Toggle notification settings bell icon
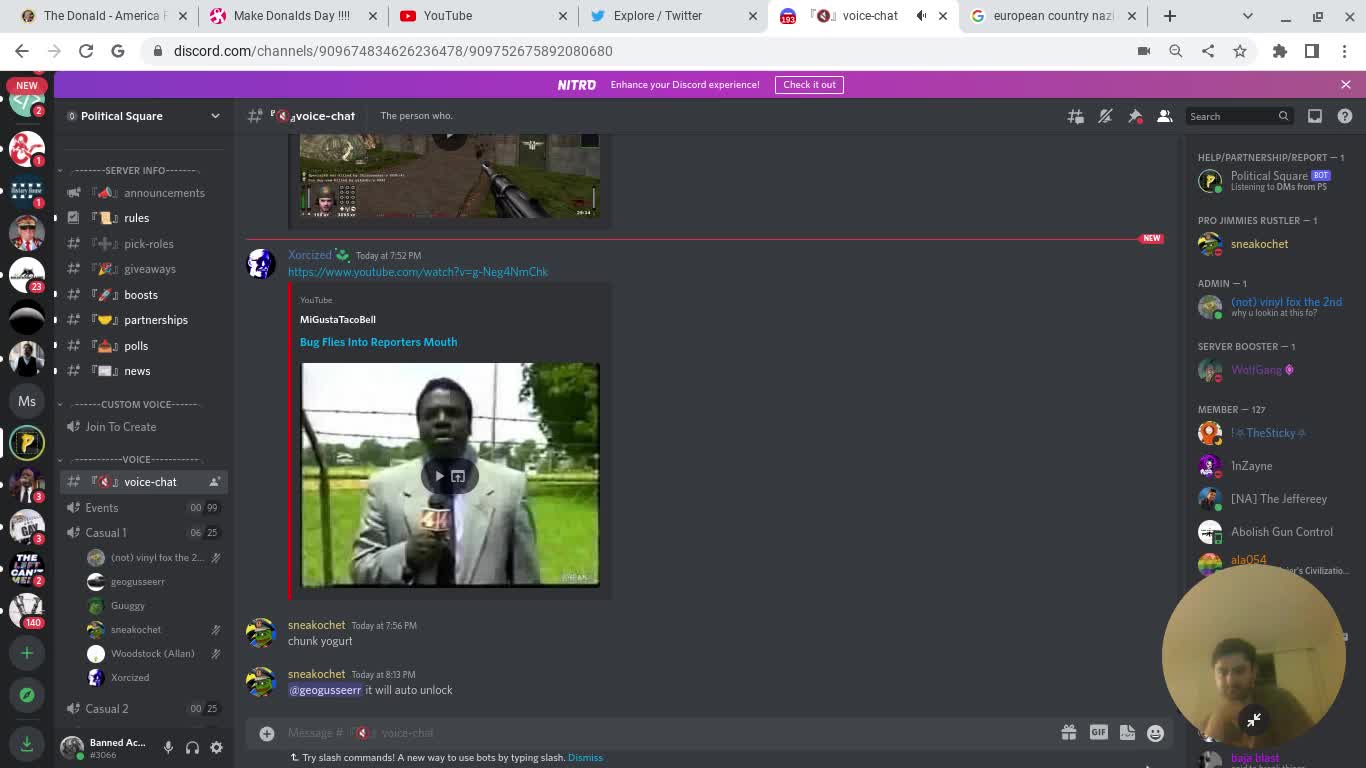The image size is (1366, 768). click(x=1105, y=116)
